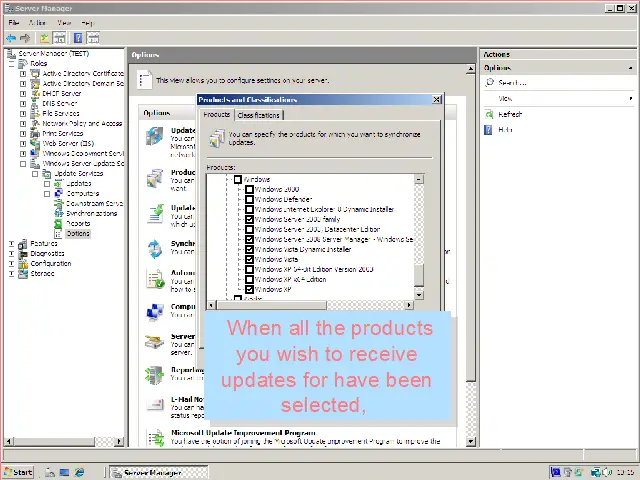Screen dimensions: 640x480
Task: Open the Update Files options icon
Action: (155, 214)
